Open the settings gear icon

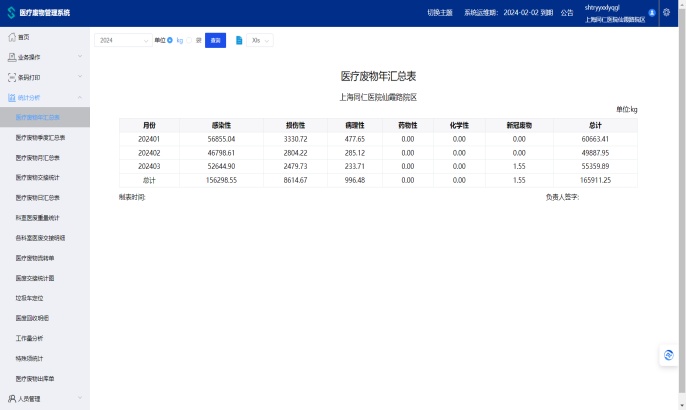click(x=667, y=13)
